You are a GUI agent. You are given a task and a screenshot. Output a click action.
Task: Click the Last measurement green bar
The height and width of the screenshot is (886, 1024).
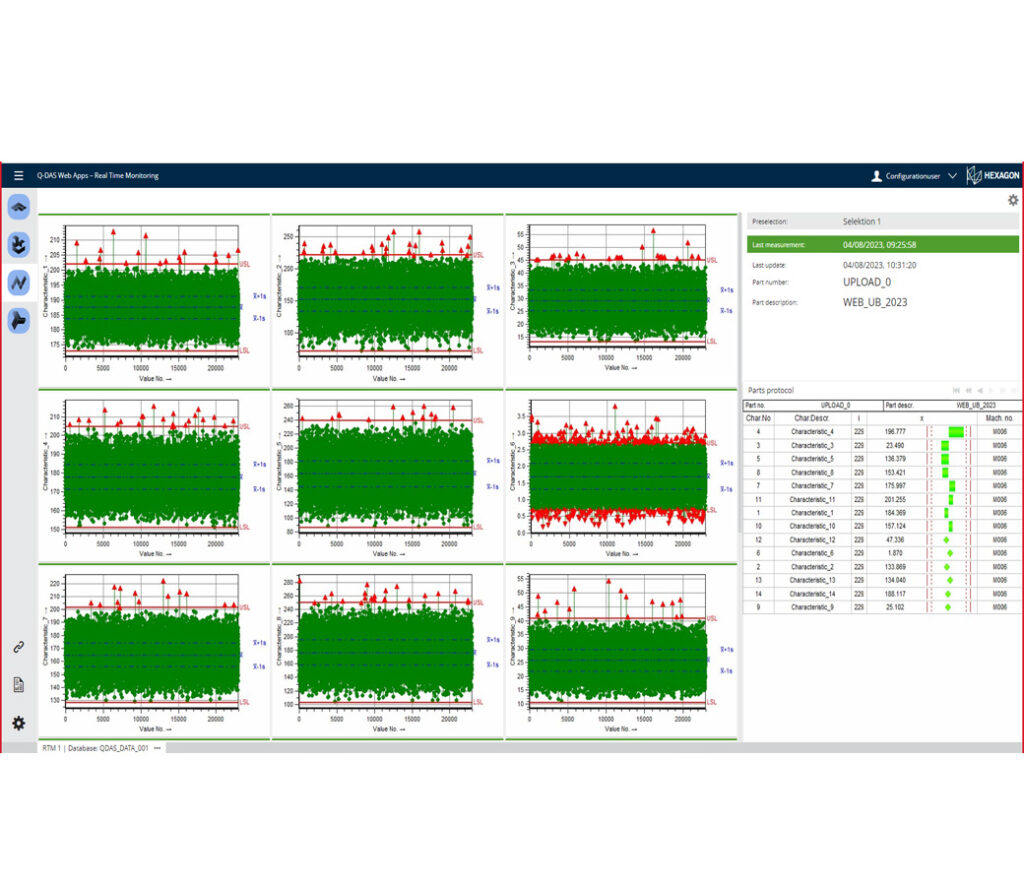882,244
